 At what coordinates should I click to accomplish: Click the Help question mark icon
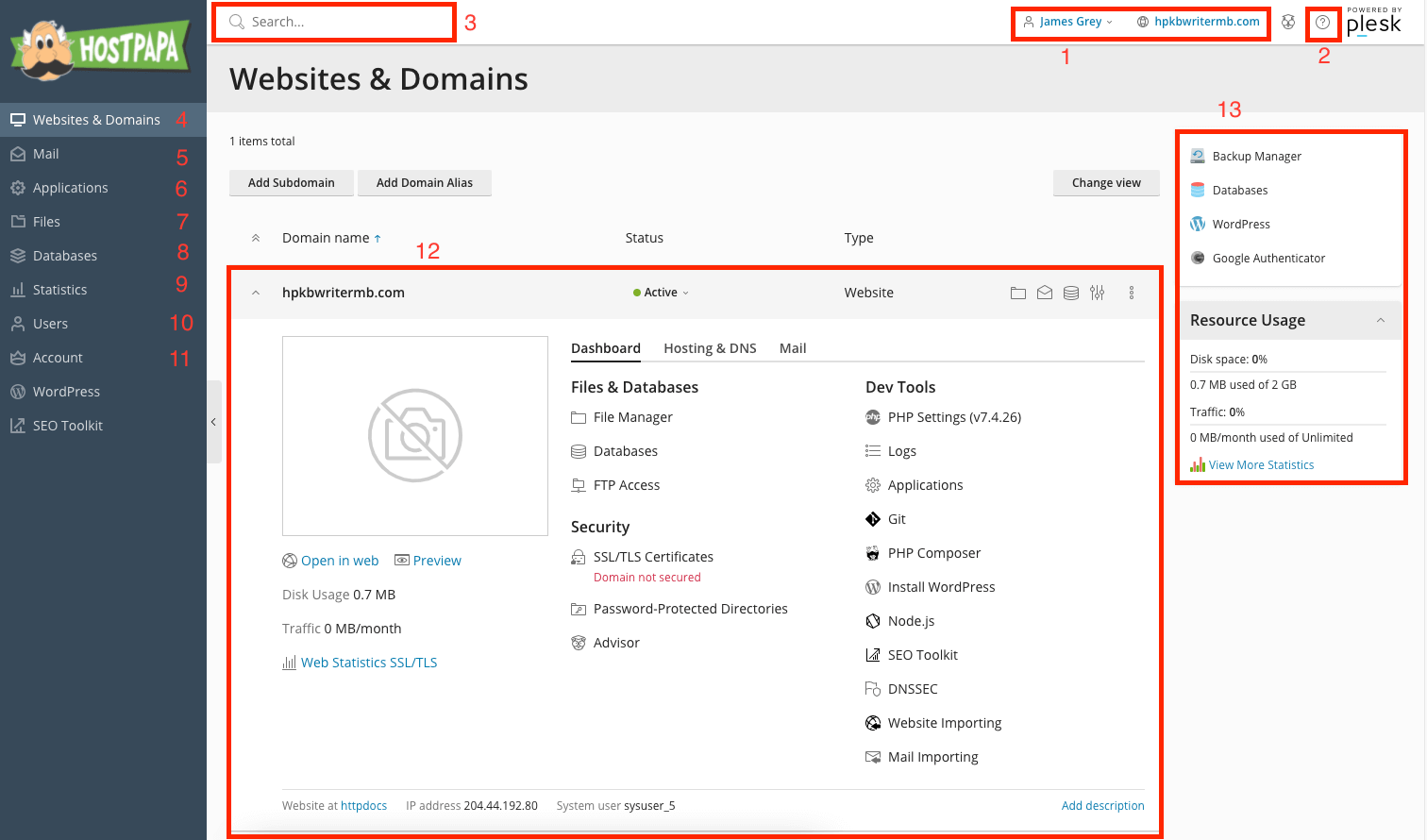click(1323, 22)
